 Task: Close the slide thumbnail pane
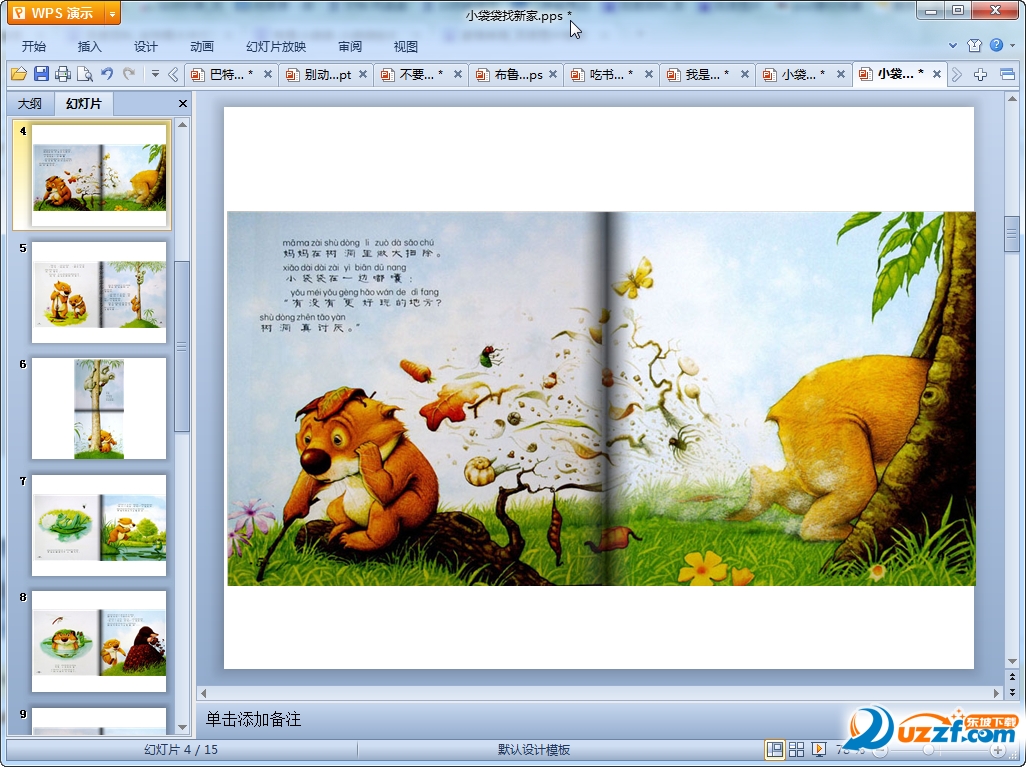pos(183,103)
